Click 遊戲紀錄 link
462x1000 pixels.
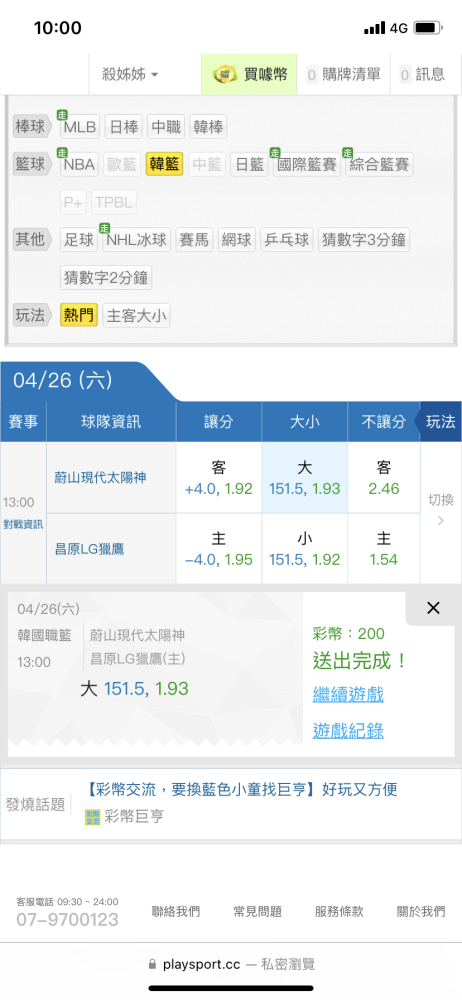tap(348, 731)
